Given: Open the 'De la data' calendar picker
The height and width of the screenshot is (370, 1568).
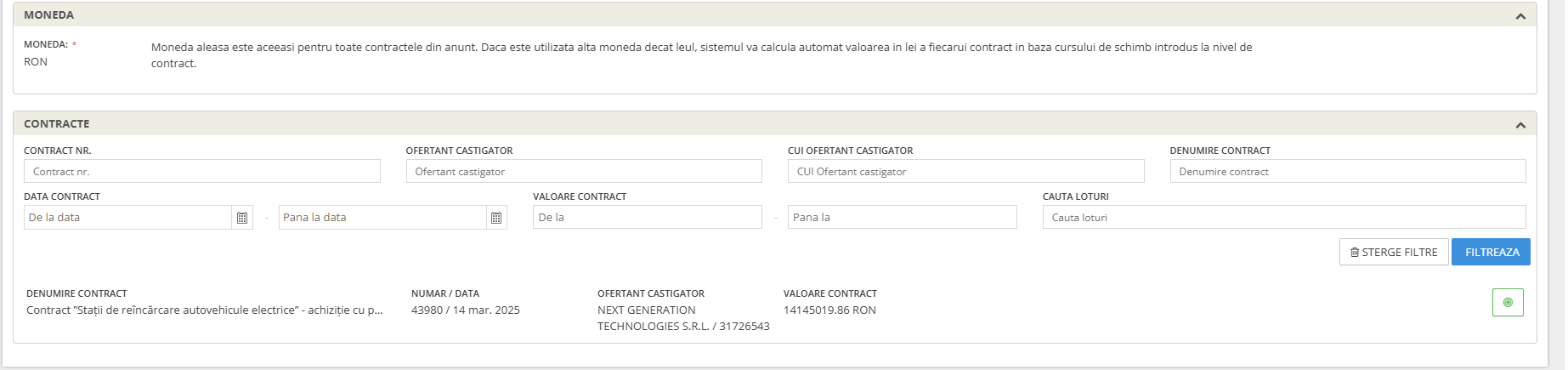Looking at the screenshot, I should point(242,218).
